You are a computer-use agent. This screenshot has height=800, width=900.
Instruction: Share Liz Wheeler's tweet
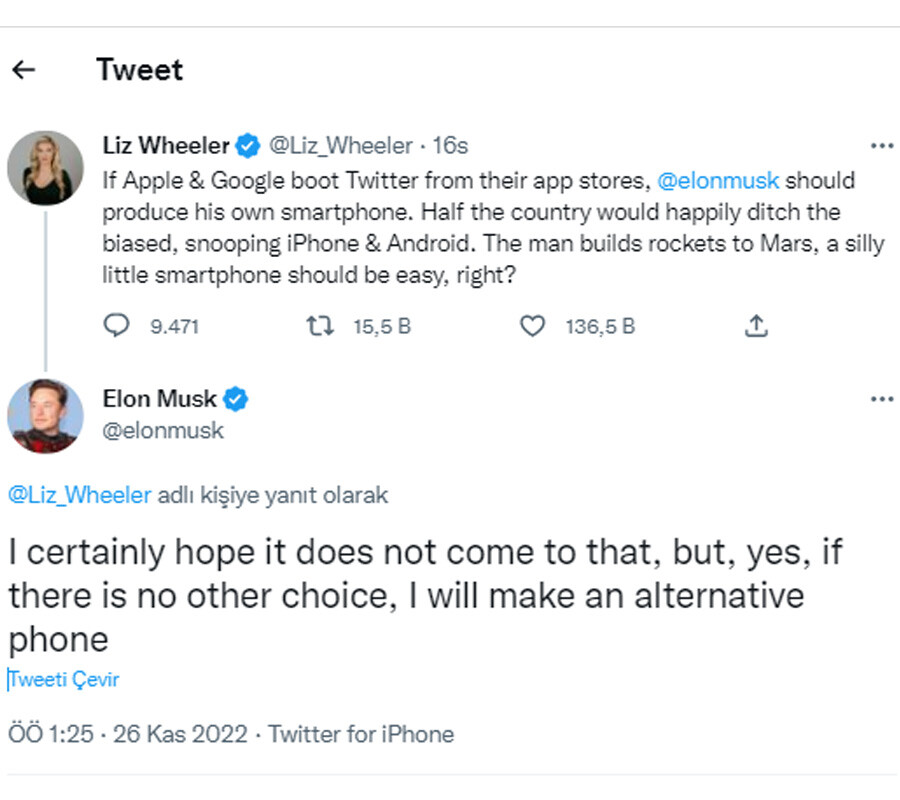[756, 326]
